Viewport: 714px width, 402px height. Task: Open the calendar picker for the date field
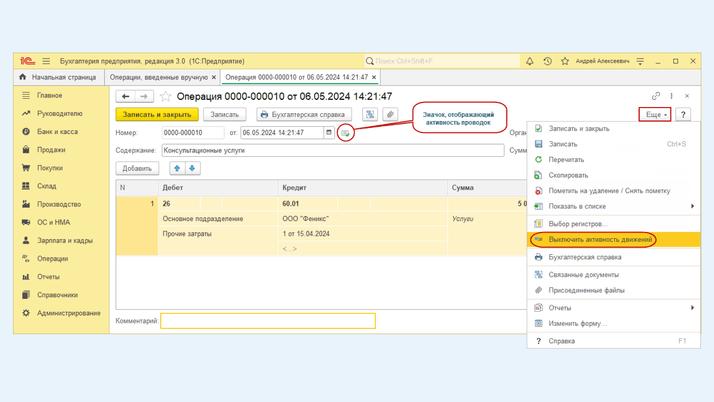[328, 133]
